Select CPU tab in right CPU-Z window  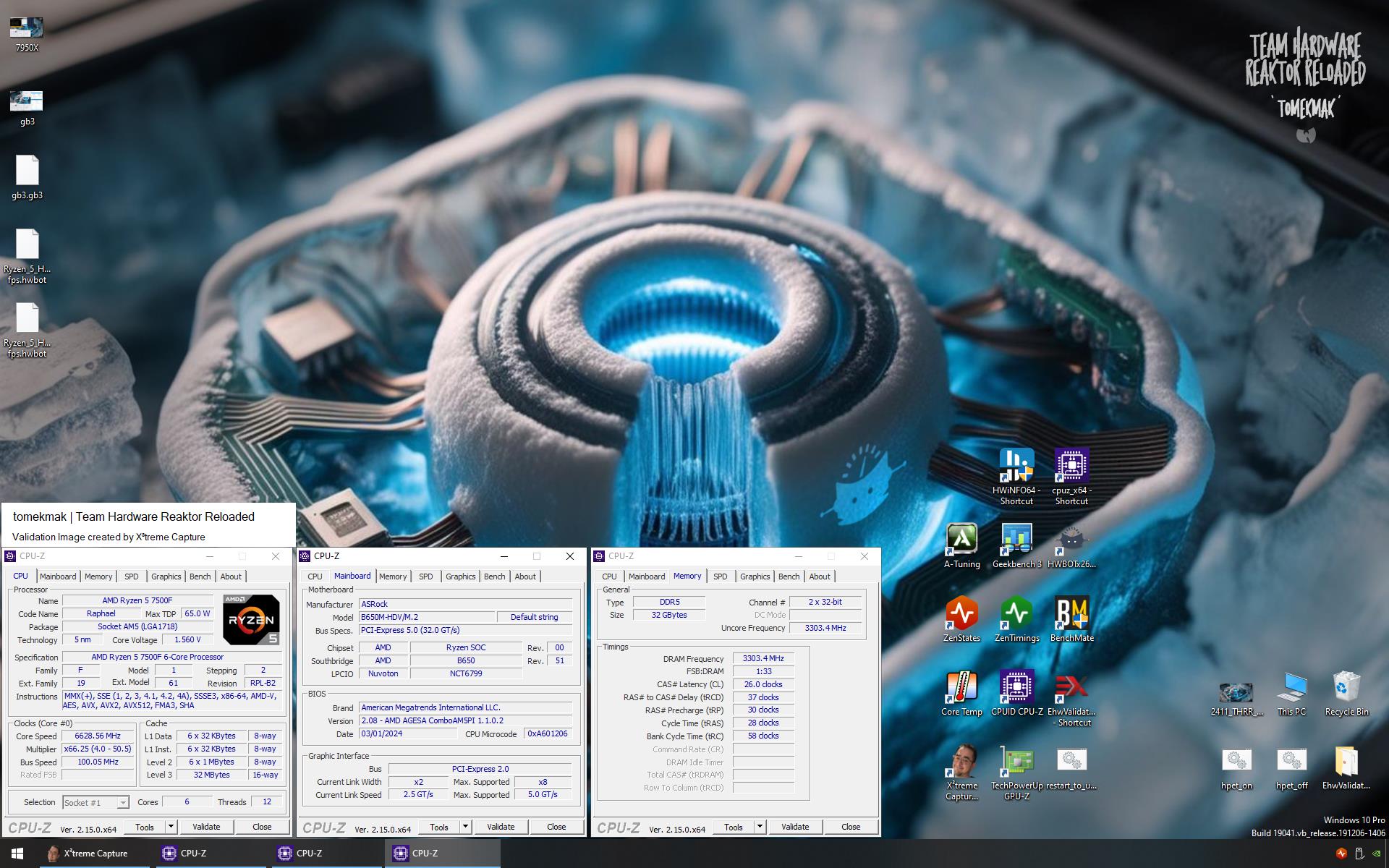(x=609, y=576)
